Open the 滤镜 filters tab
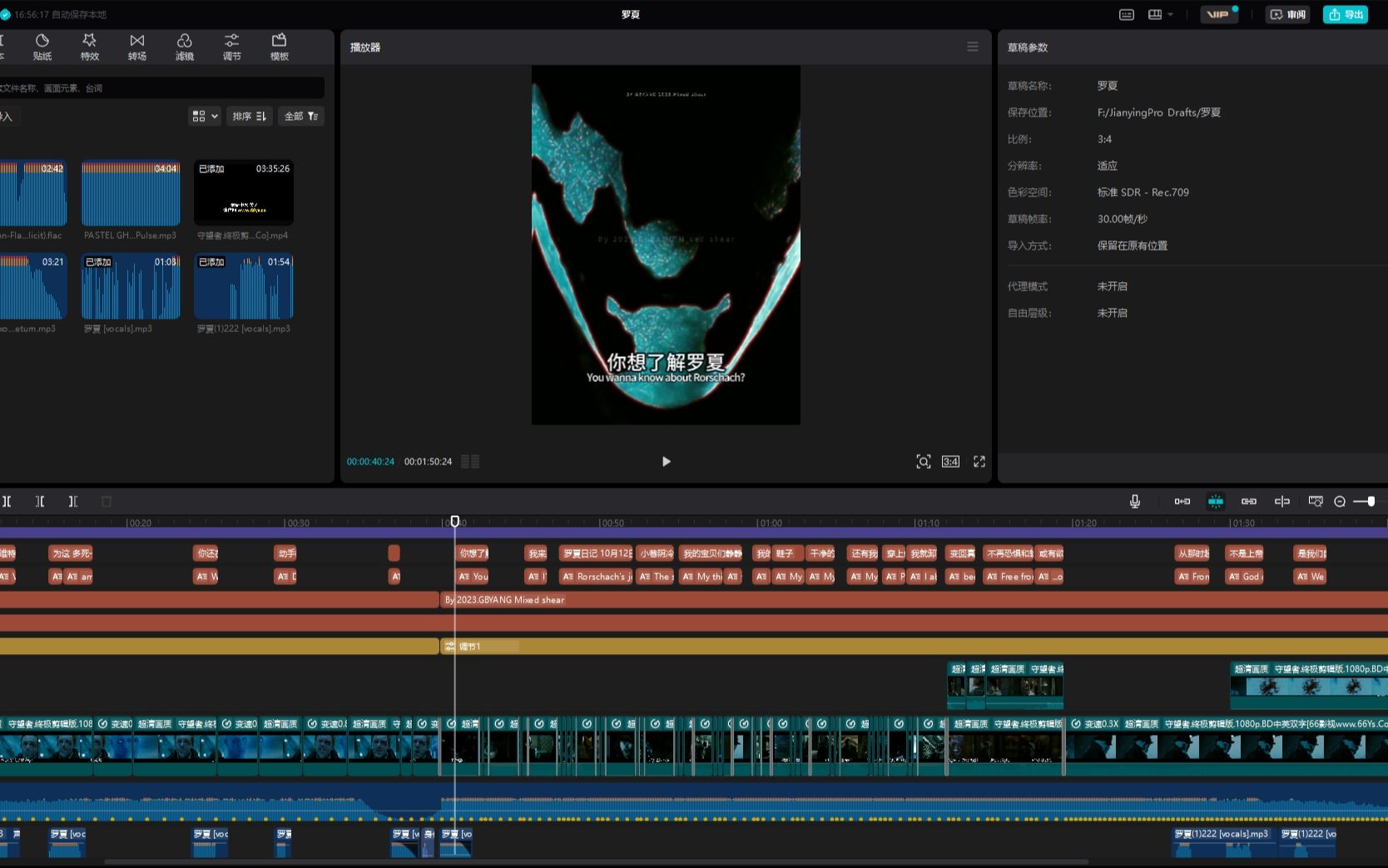Viewport: 1388px width, 868px height. (185, 47)
